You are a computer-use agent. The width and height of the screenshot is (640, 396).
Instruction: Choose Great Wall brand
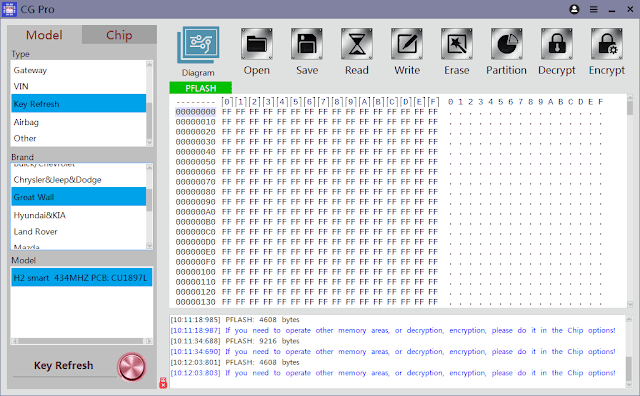tap(78, 197)
